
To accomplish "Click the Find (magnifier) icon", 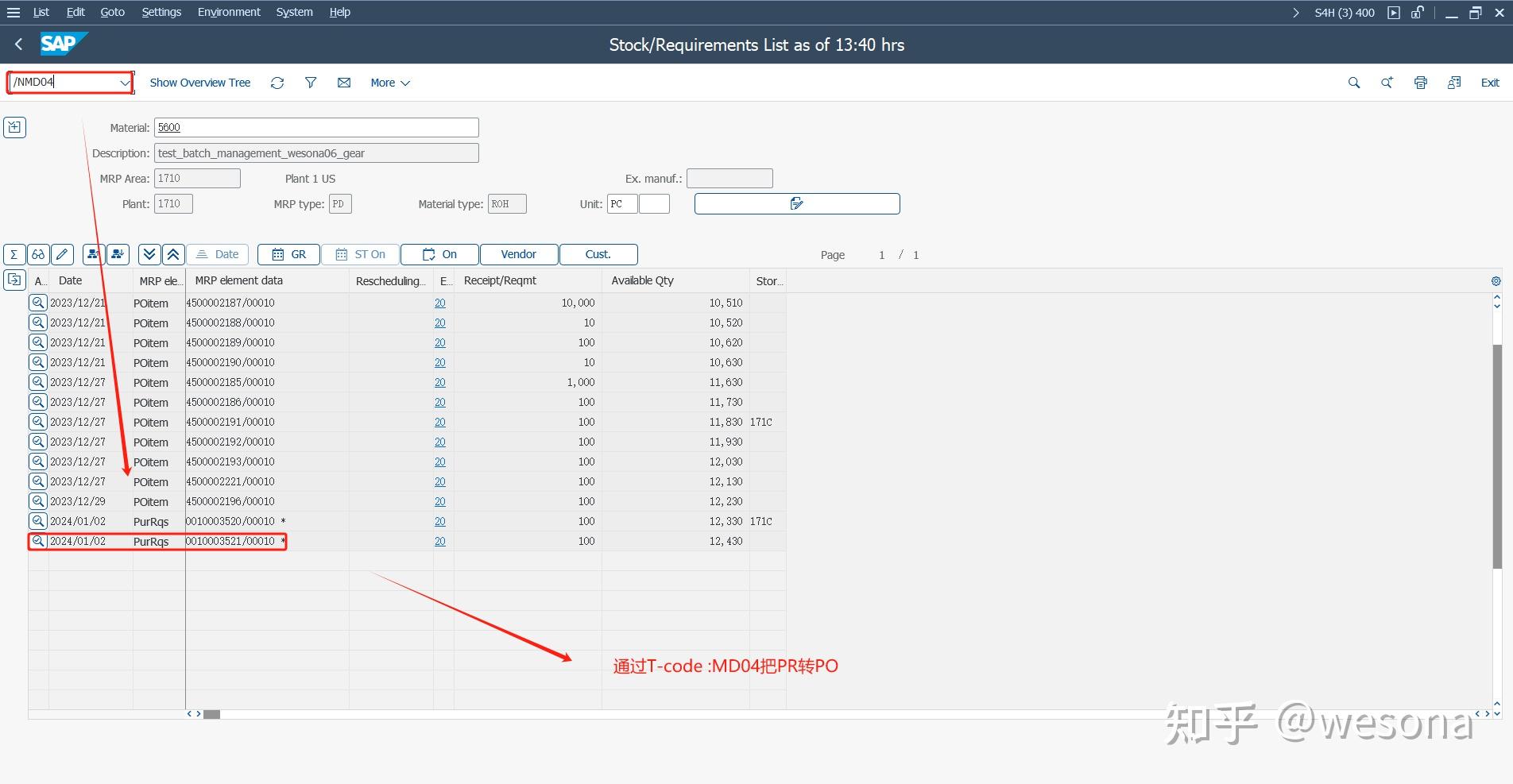I will (1353, 82).
